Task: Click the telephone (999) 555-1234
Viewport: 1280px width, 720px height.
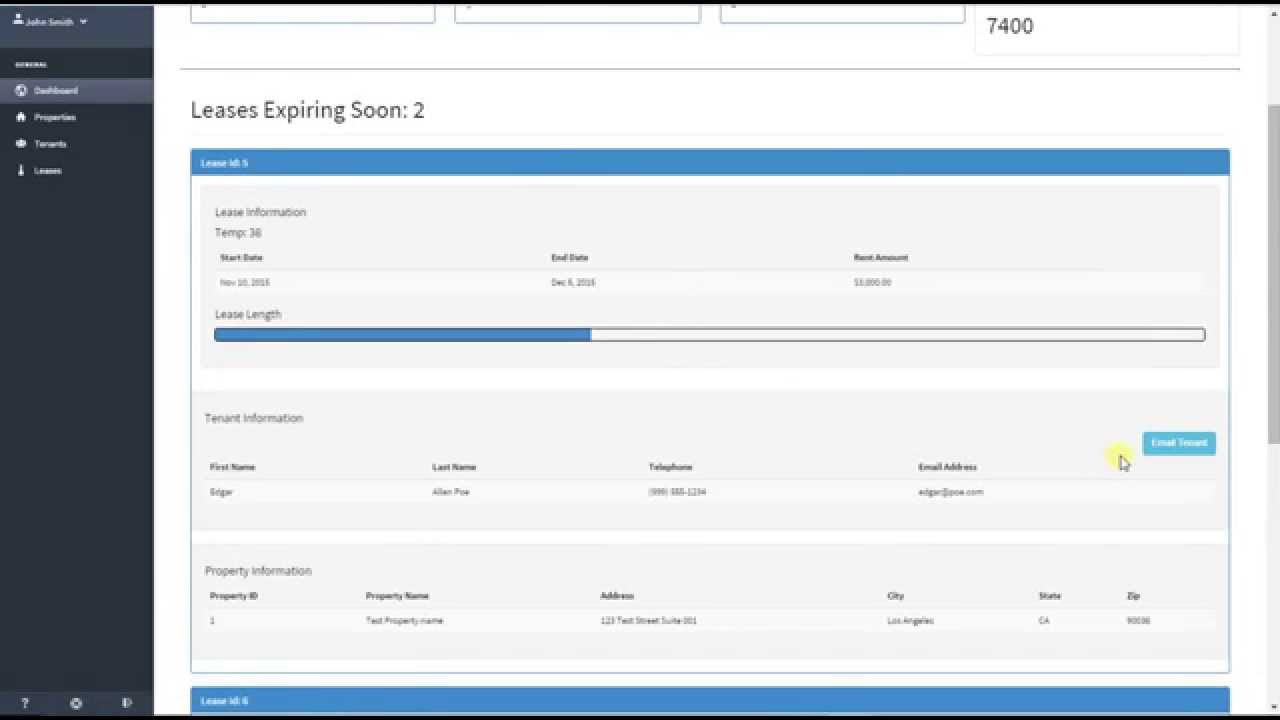Action: tap(677, 492)
